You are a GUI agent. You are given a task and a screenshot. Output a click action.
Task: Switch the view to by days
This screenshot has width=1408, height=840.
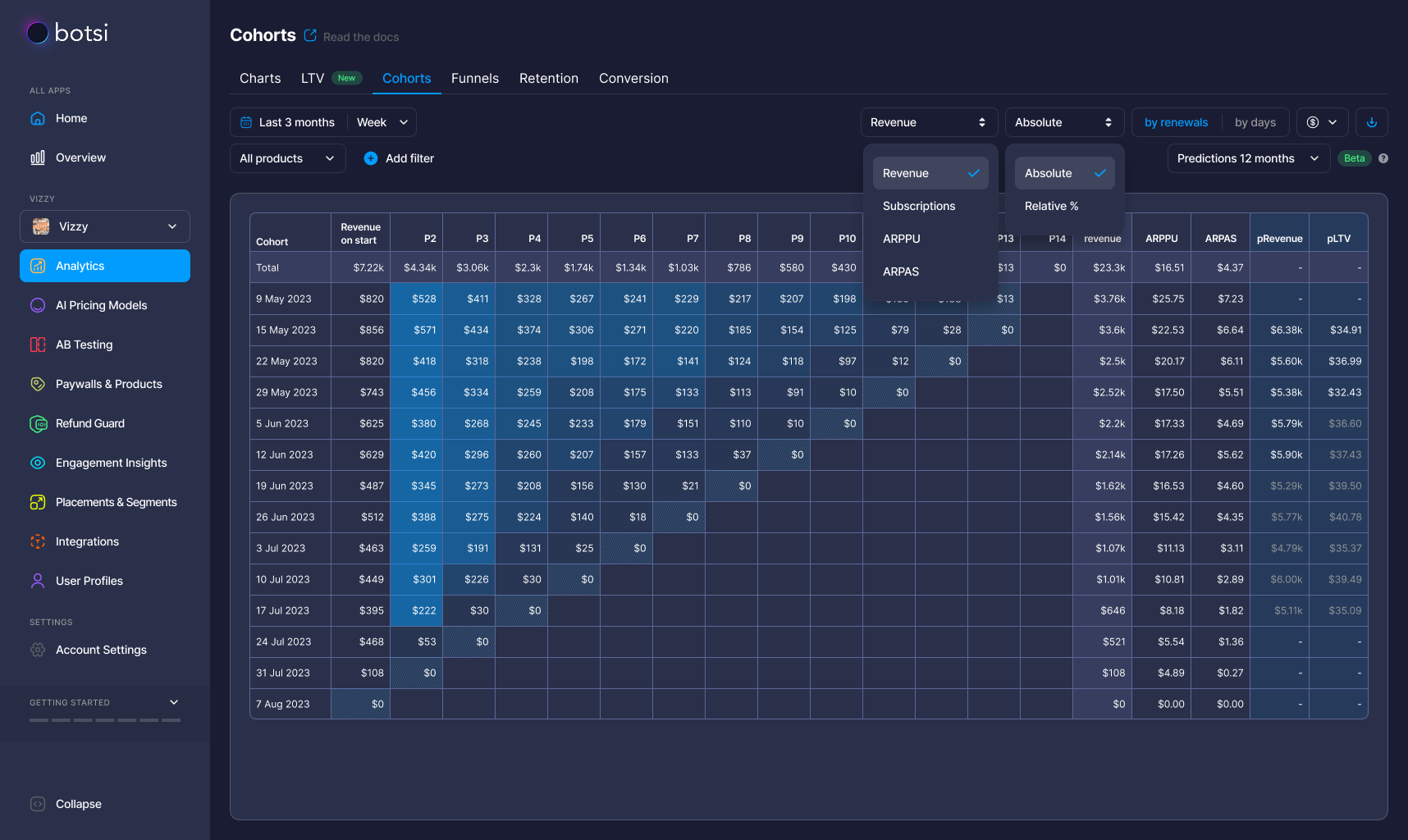click(x=1255, y=122)
